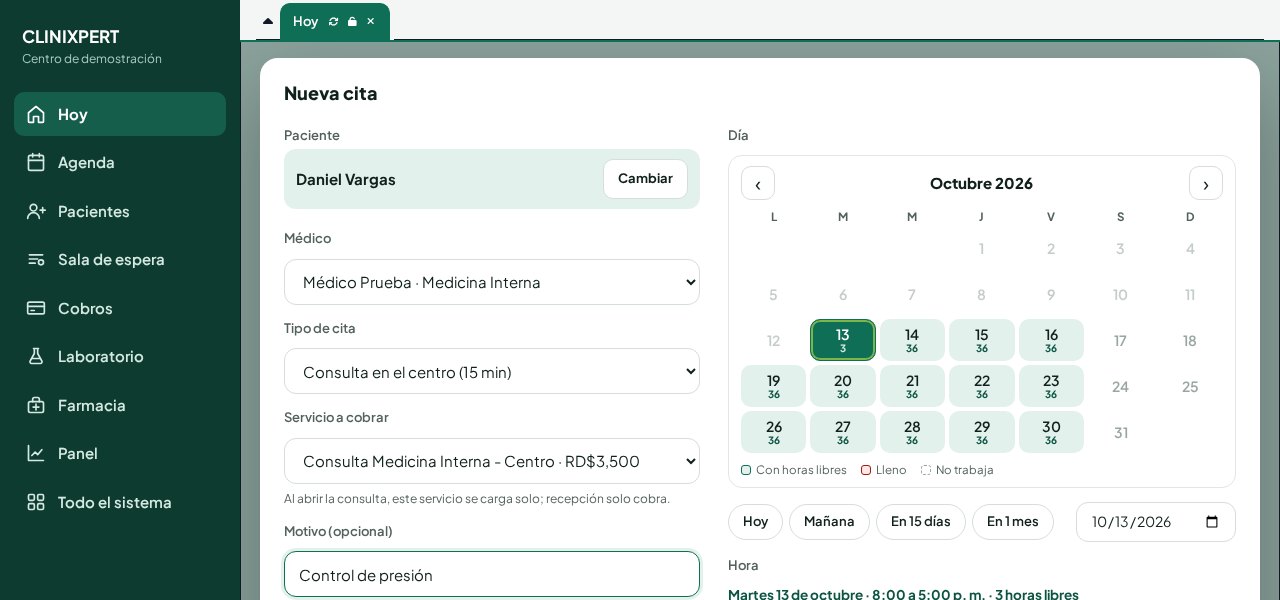1280x600 pixels.
Task: Open Panel via the chart icon
Action: [x=36, y=453]
